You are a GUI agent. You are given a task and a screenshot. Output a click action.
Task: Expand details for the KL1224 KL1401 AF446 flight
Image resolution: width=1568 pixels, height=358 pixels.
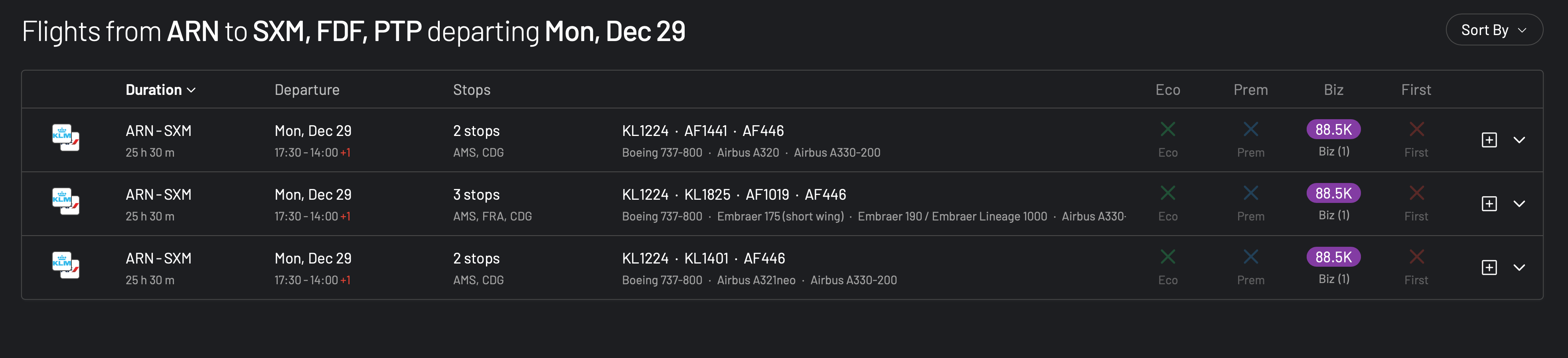click(1519, 268)
